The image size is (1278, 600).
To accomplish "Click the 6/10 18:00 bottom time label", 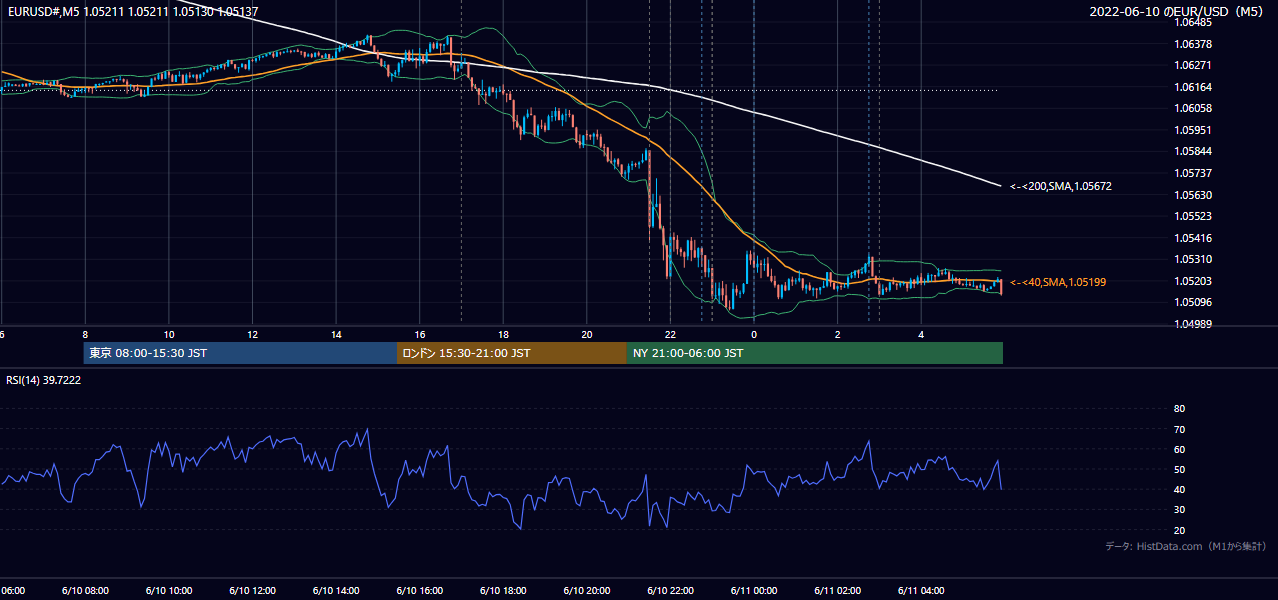I will [504, 590].
